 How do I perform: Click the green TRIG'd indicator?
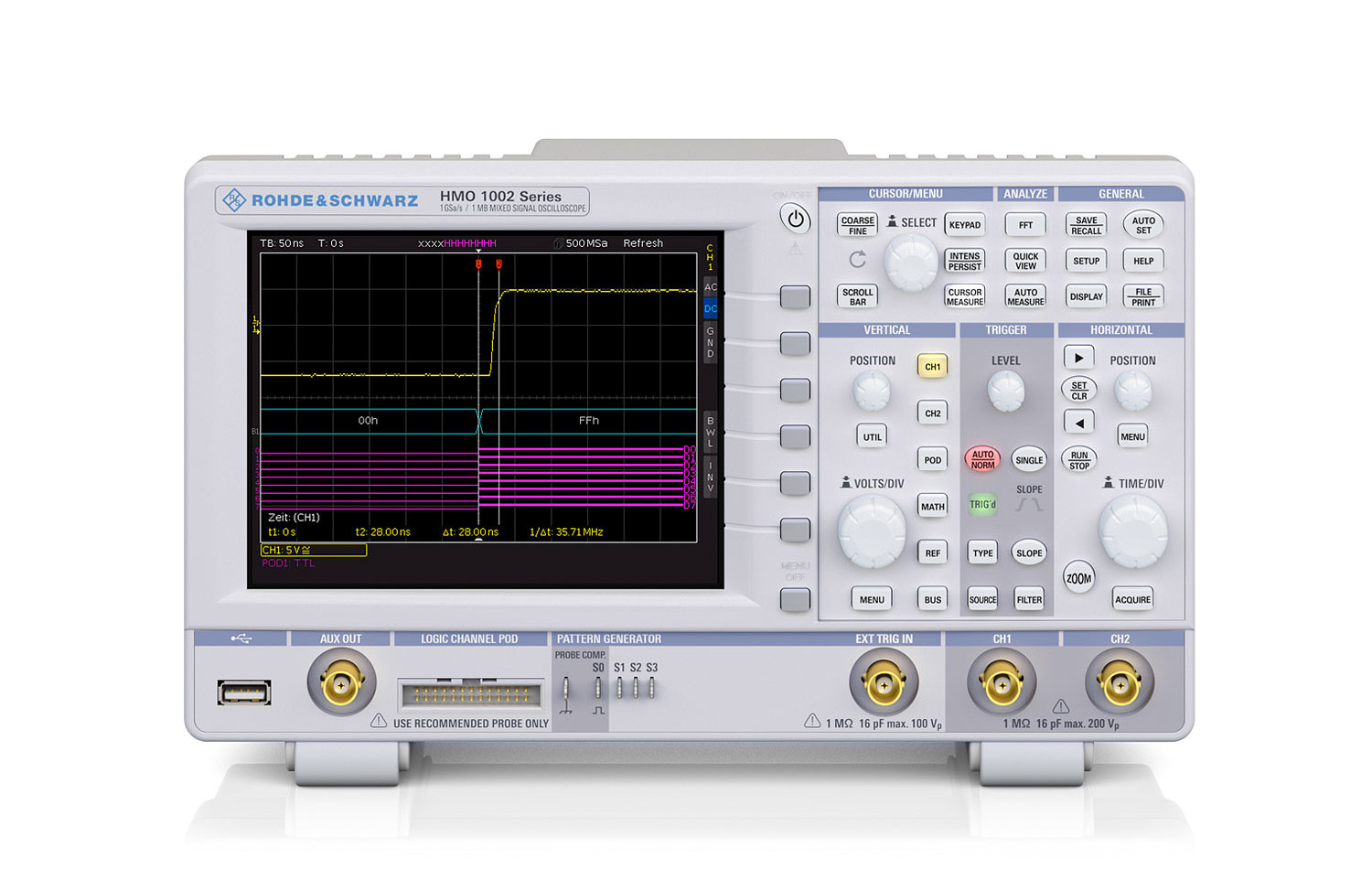pyautogui.click(x=982, y=504)
